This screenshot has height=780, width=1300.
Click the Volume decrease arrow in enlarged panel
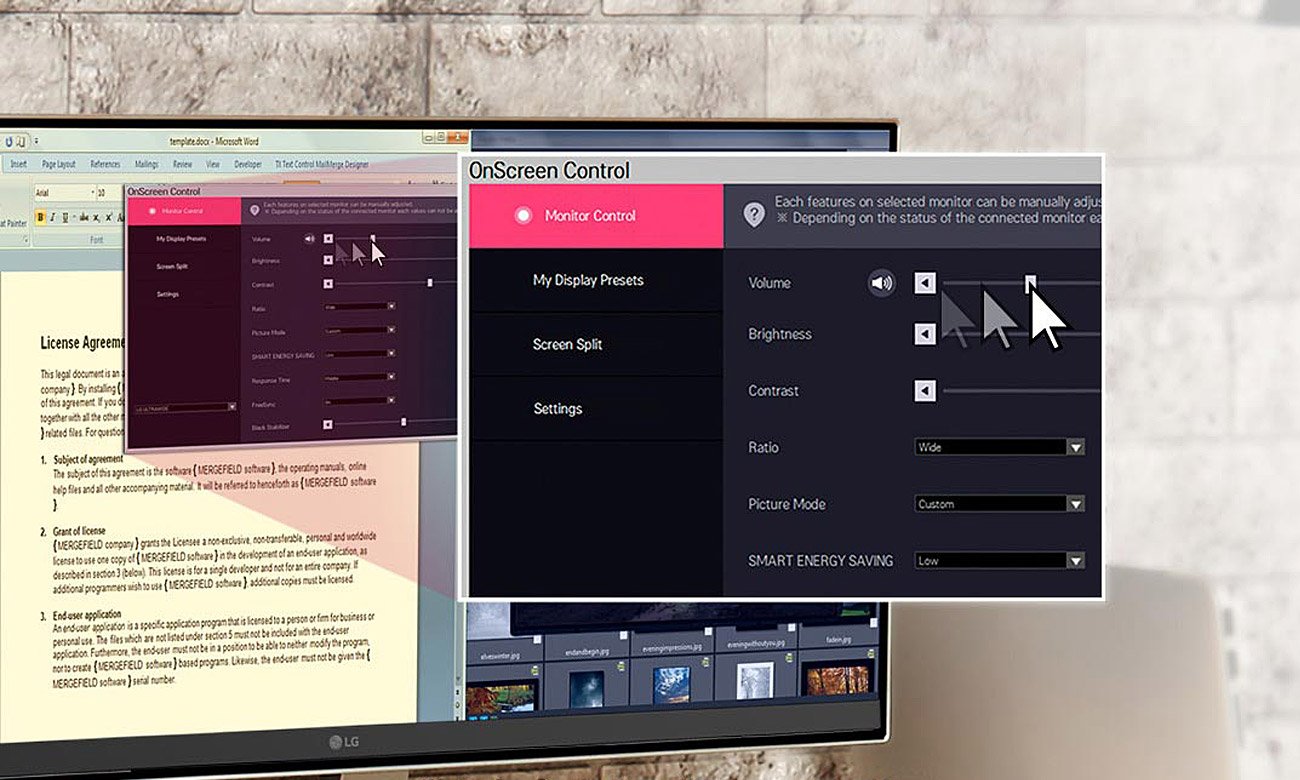925,284
